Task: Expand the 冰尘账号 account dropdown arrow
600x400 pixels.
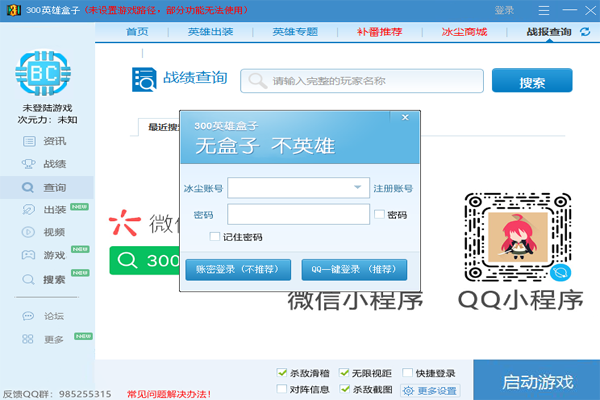Action: 357,187
